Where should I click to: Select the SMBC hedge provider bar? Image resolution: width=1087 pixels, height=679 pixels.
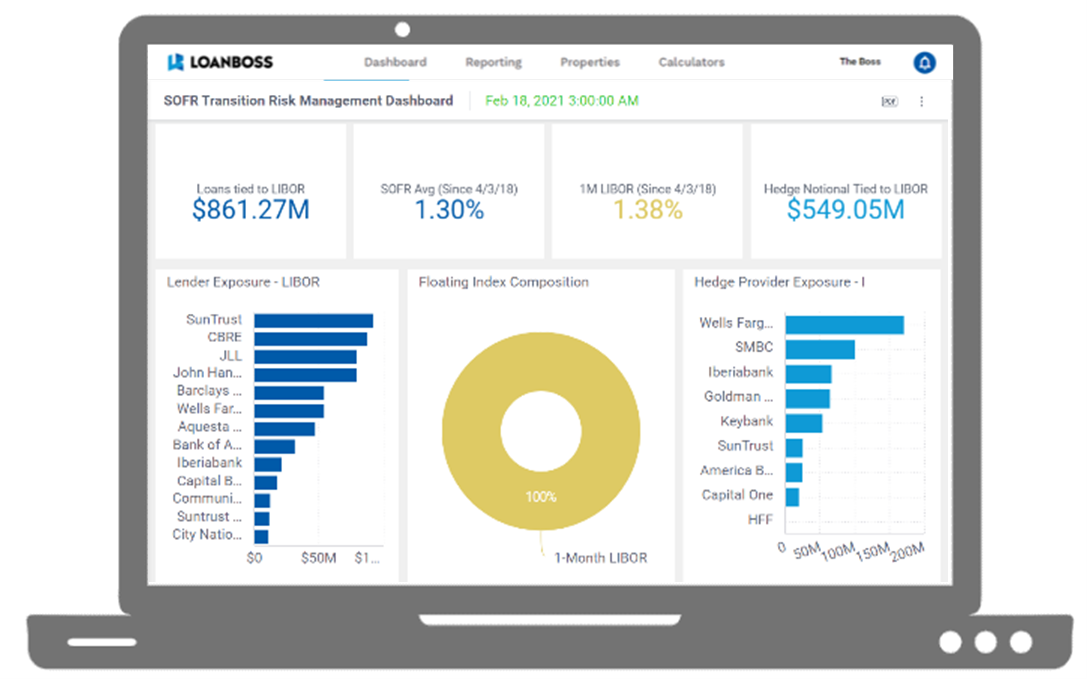point(820,350)
